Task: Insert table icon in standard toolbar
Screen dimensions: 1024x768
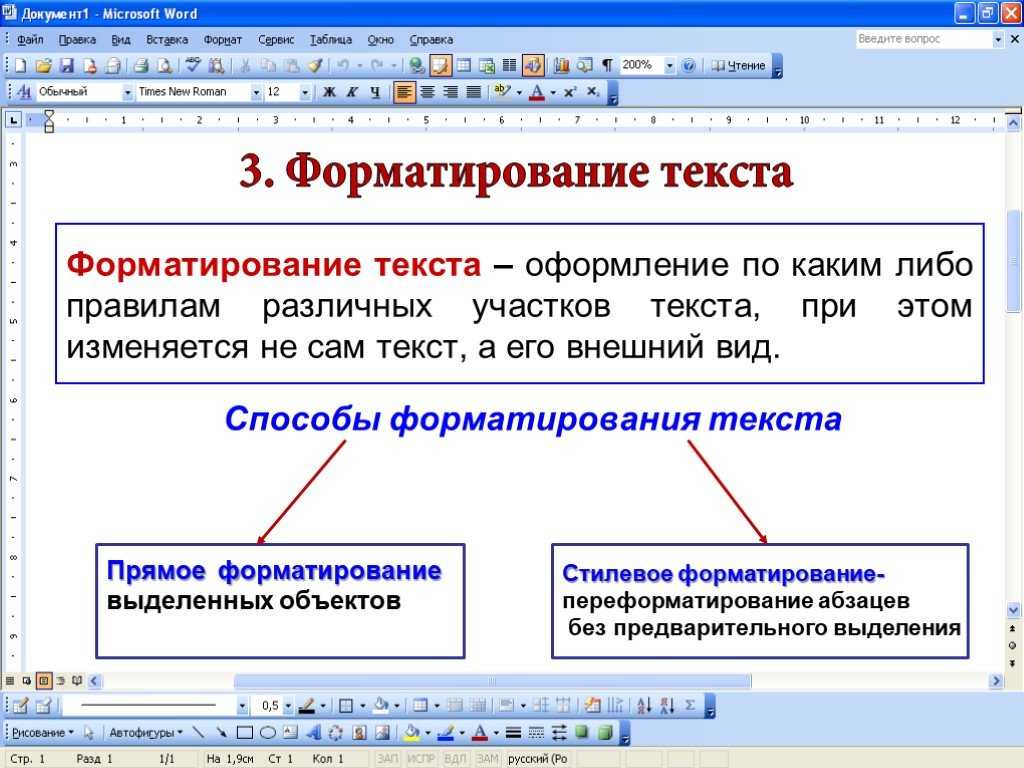Action: (464, 65)
